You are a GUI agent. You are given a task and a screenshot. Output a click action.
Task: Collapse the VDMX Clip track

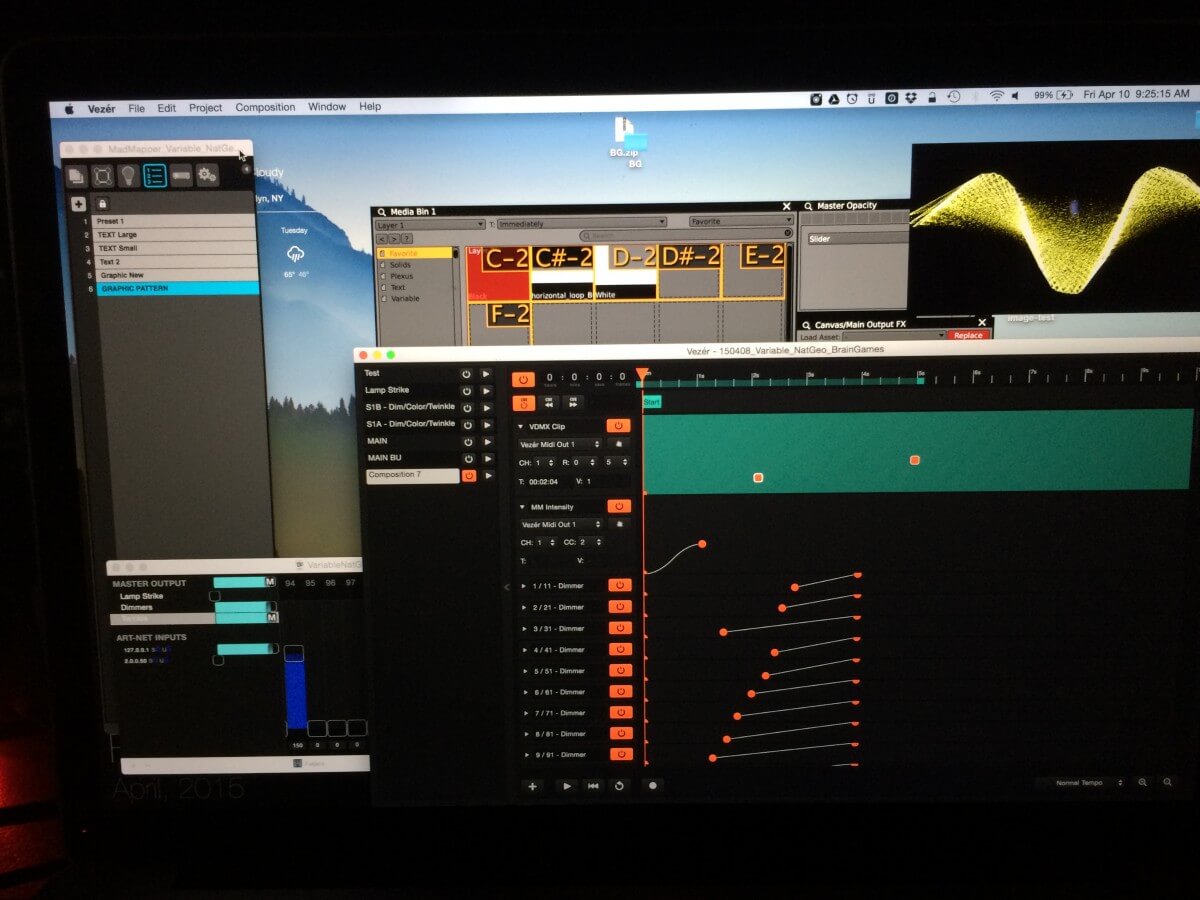pos(521,427)
